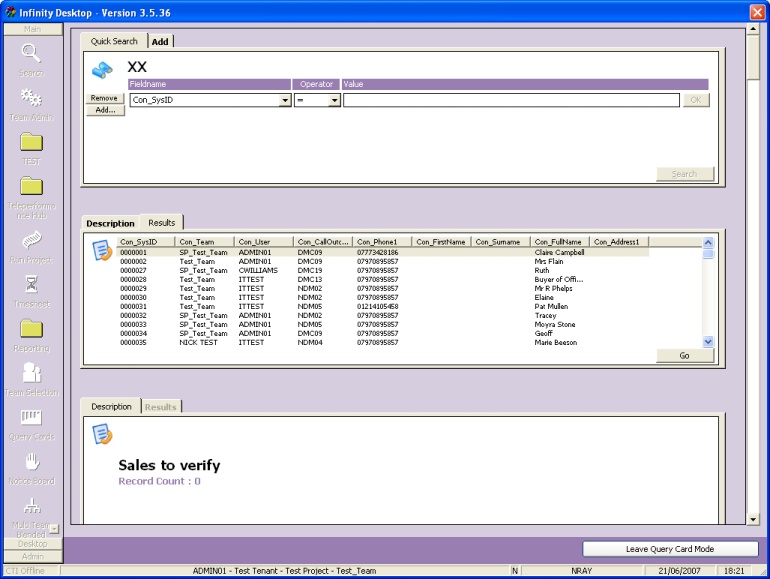
Task: Select record 0000001 Claire Campbell
Action: coord(383,252)
